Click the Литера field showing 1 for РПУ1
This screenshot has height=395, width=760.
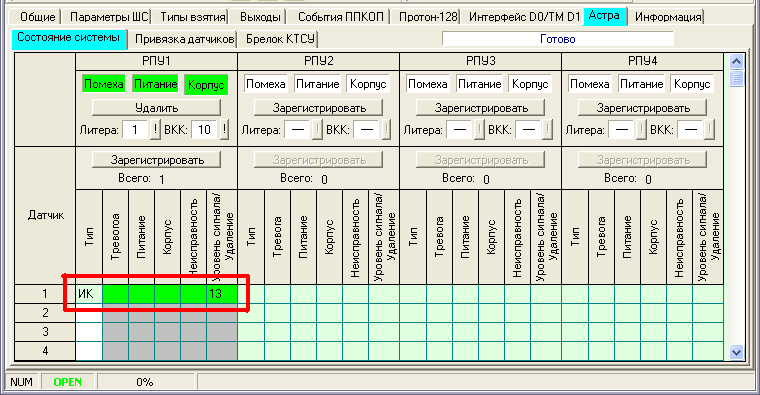(x=135, y=130)
